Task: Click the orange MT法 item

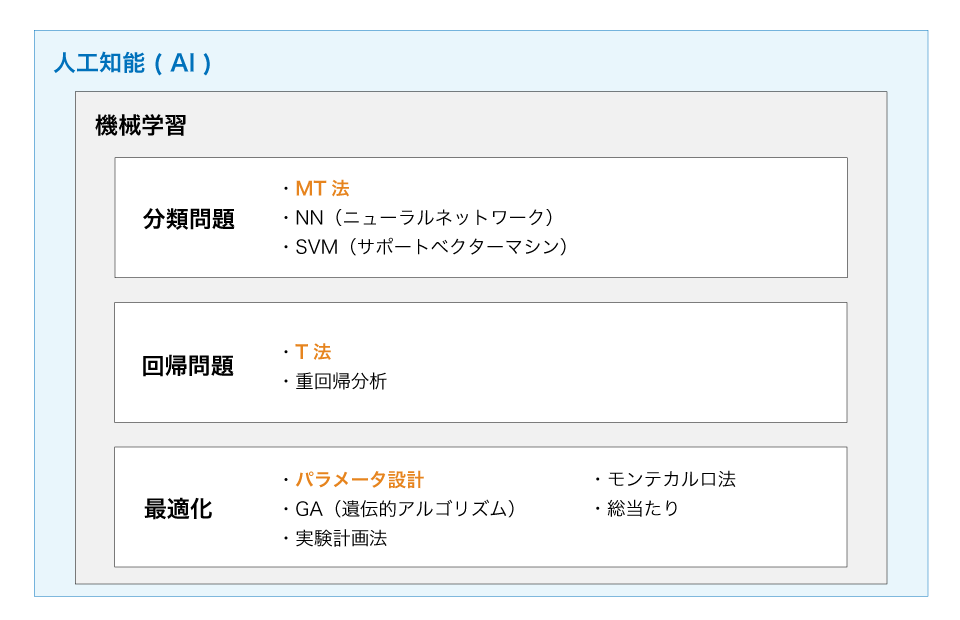Action: pyautogui.click(x=322, y=188)
